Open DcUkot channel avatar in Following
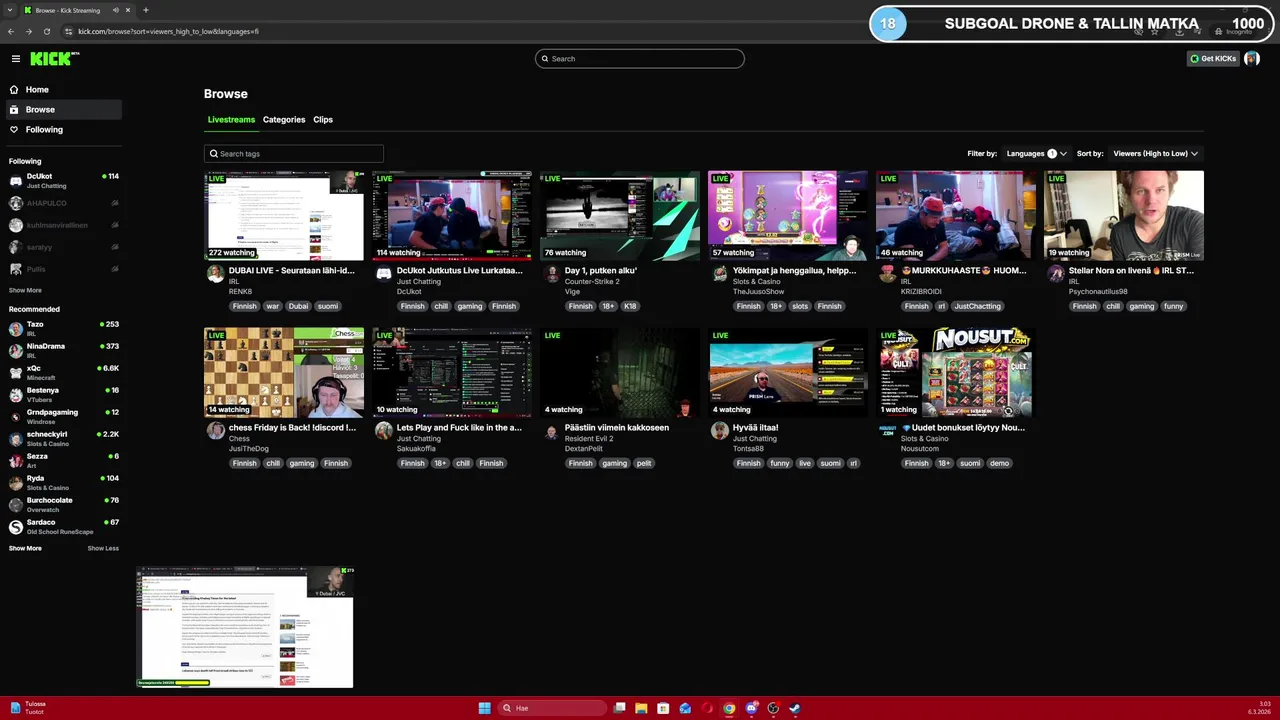The width and height of the screenshot is (1280, 720). pos(15,181)
